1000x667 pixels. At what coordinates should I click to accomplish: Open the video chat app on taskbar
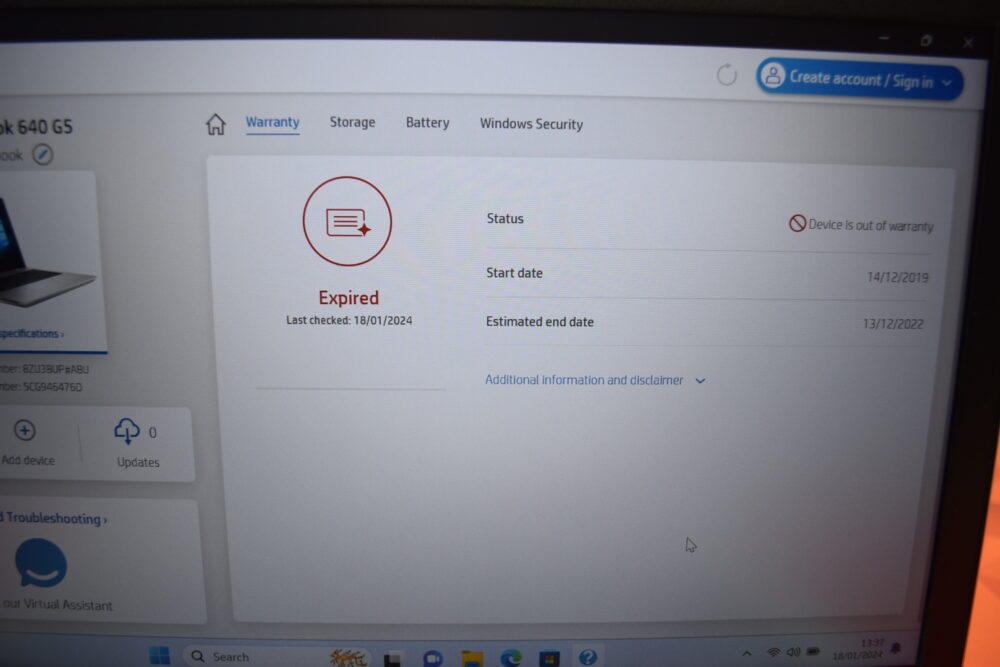432,658
